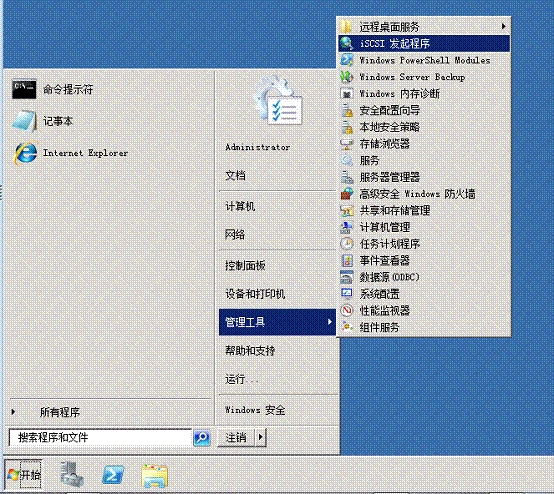554x494 pixels.
Task: Click the 搜索程序和文件 search box
Action: 100,438
